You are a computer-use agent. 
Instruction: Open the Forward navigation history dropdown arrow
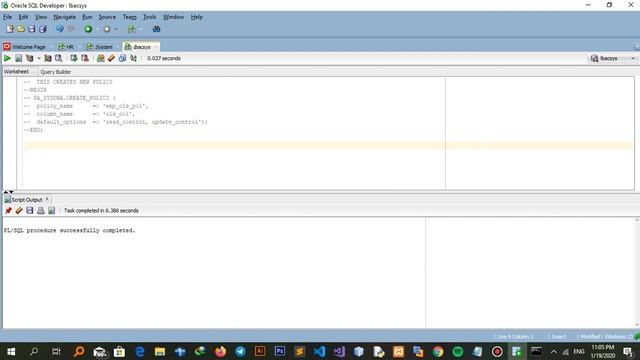(116, 29)
